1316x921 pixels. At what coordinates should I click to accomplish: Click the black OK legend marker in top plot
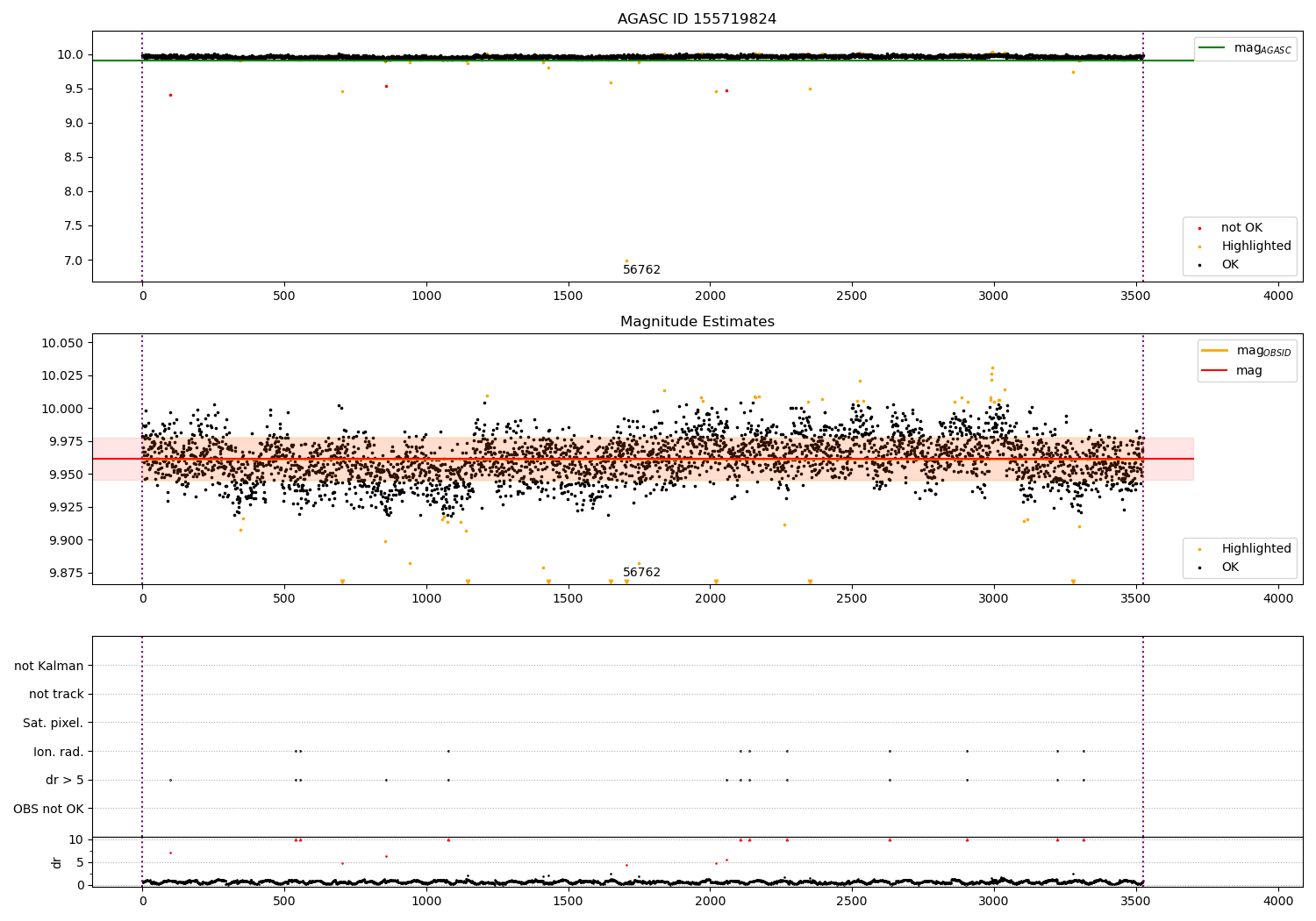pos(1199,265)
